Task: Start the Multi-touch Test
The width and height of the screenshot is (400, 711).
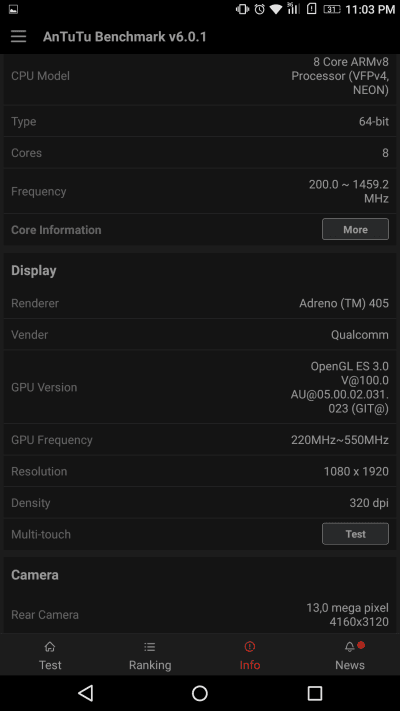Action: 355,534
